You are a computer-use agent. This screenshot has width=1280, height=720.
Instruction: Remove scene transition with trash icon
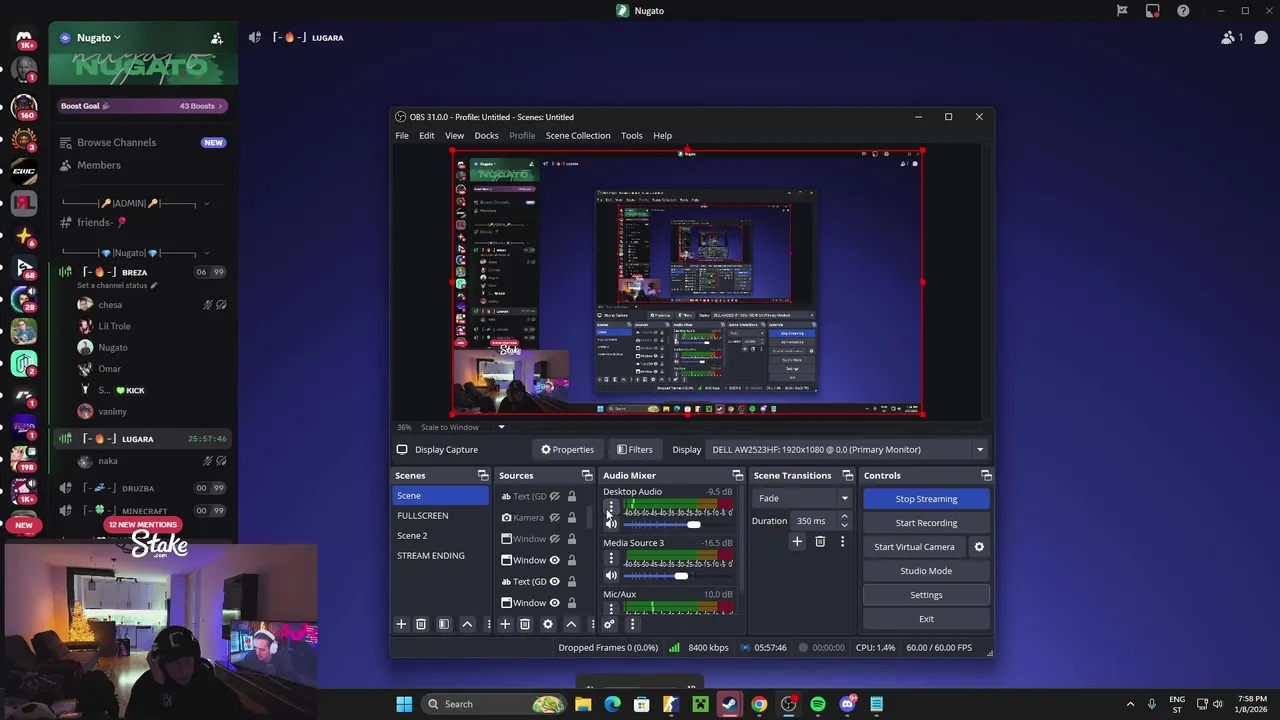click(820, 541)
